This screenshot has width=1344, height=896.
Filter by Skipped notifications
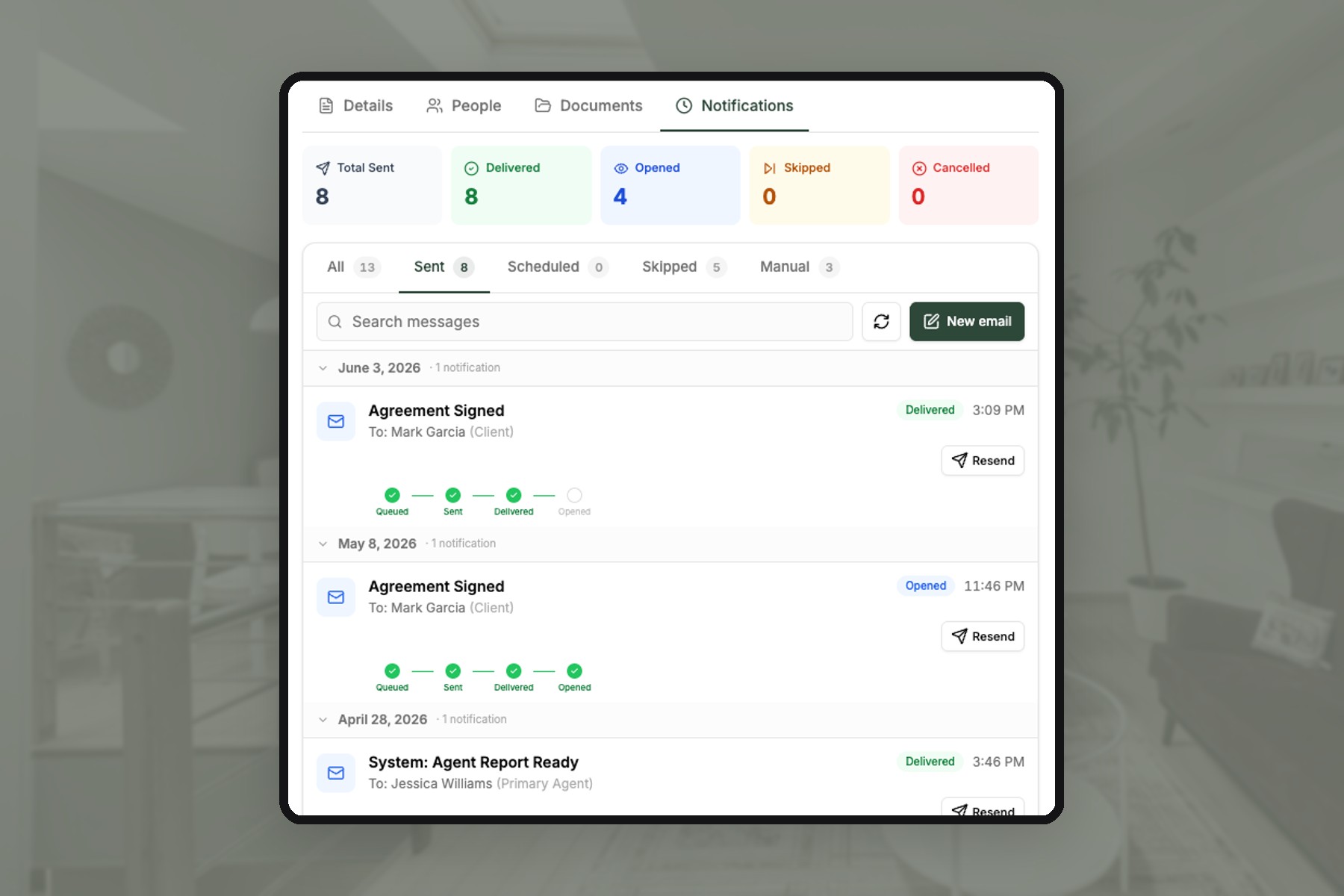point(684,267)
